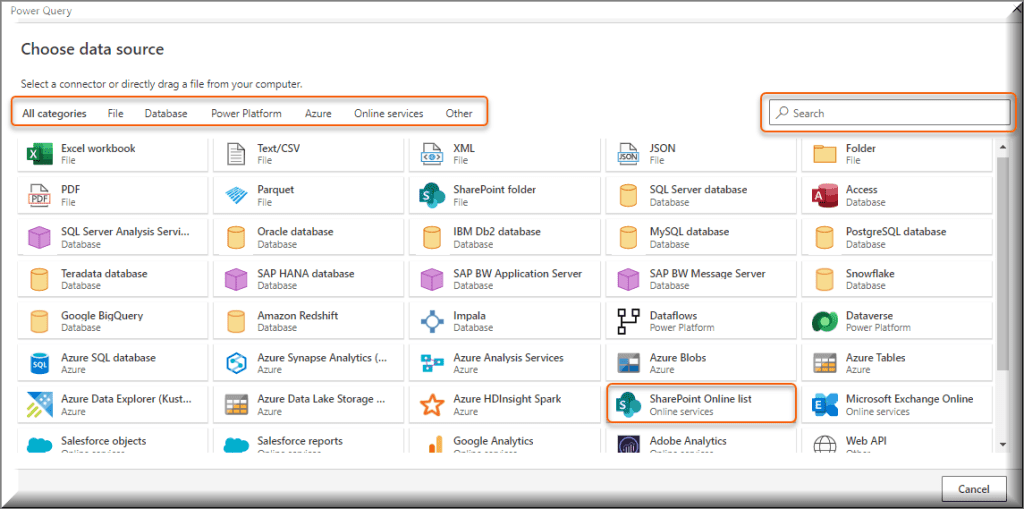
Task: Open the Other category tab
Action: 459,113
